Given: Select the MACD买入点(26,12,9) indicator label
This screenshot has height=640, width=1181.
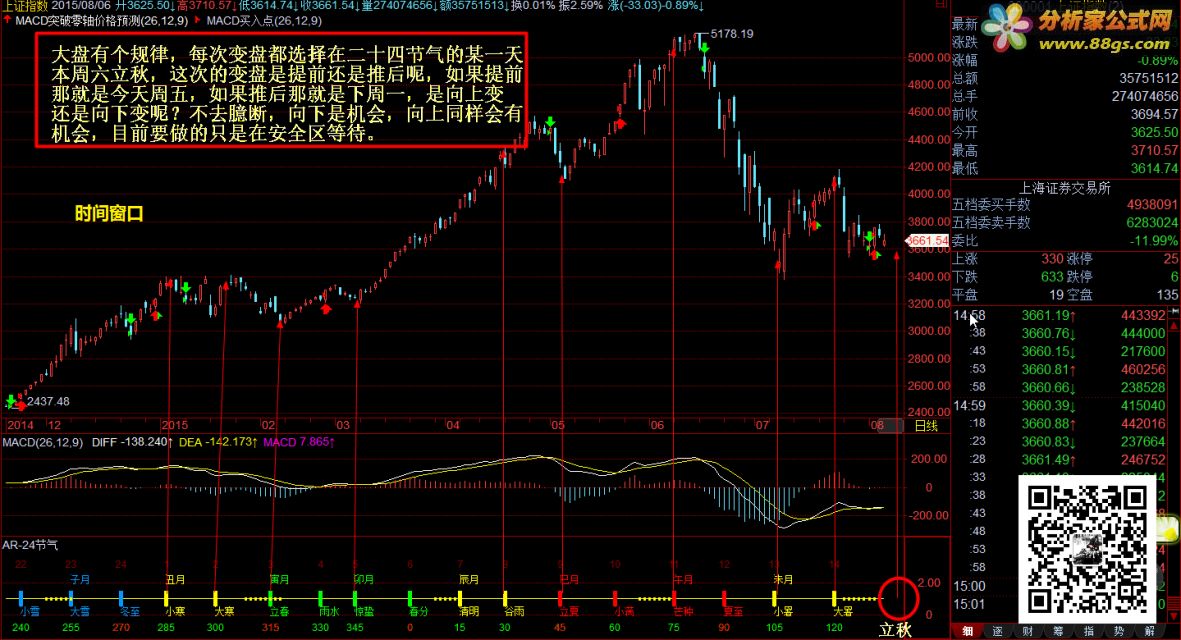Looking at the screenshot, I should pyautogui.click(x=264, y=21).
